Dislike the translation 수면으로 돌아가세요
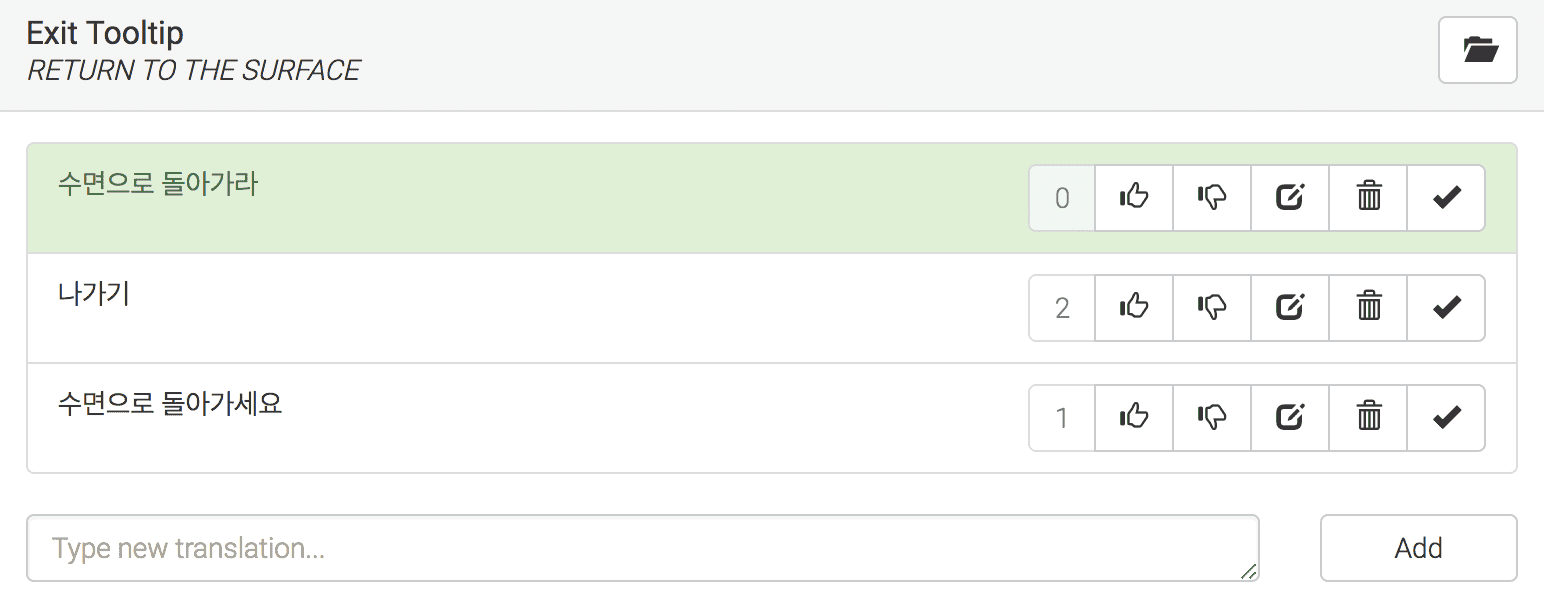This screenshot has width=1544, height=608. [1211, 418]
